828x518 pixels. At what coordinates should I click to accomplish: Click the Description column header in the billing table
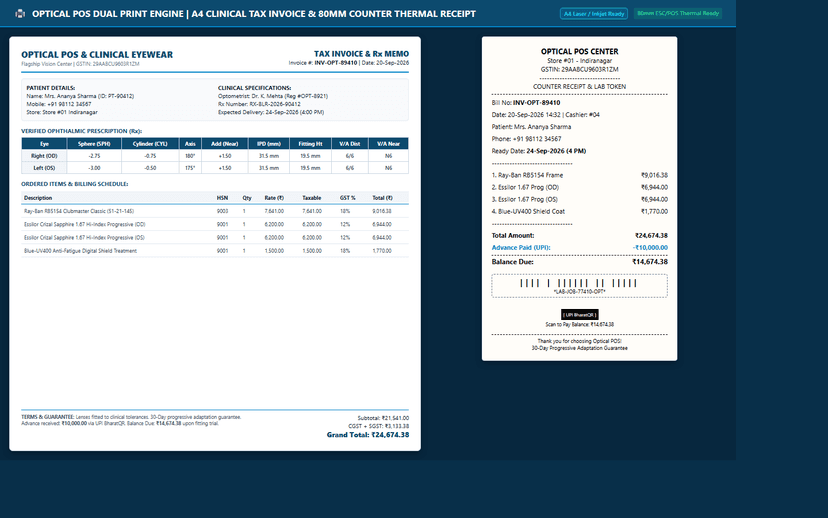point(38,198)
